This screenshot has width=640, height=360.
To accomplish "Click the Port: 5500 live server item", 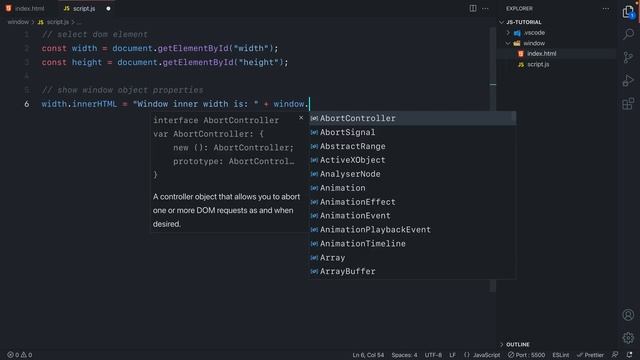I will [526, 355].
